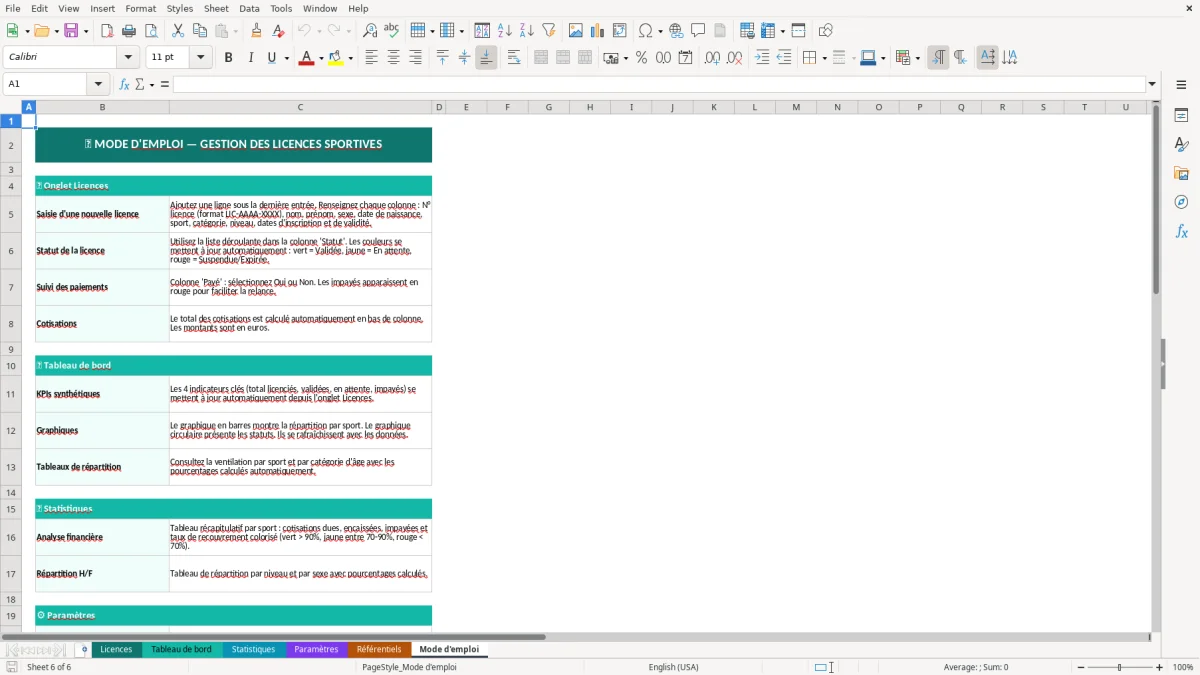Insert a hyperlink

coord(676,31)
